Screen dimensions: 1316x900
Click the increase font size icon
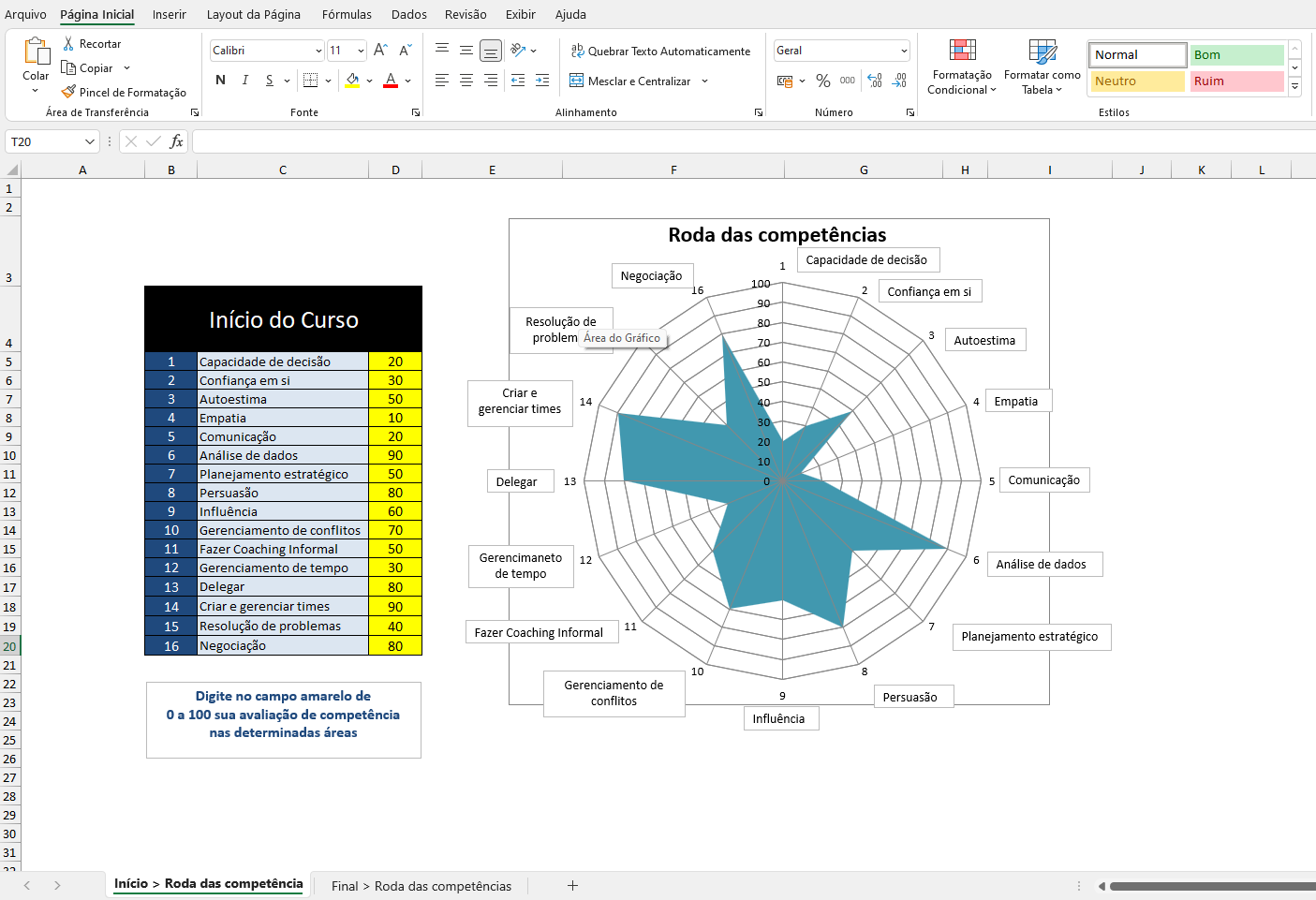pyautogui.click(x=380, y=51)
